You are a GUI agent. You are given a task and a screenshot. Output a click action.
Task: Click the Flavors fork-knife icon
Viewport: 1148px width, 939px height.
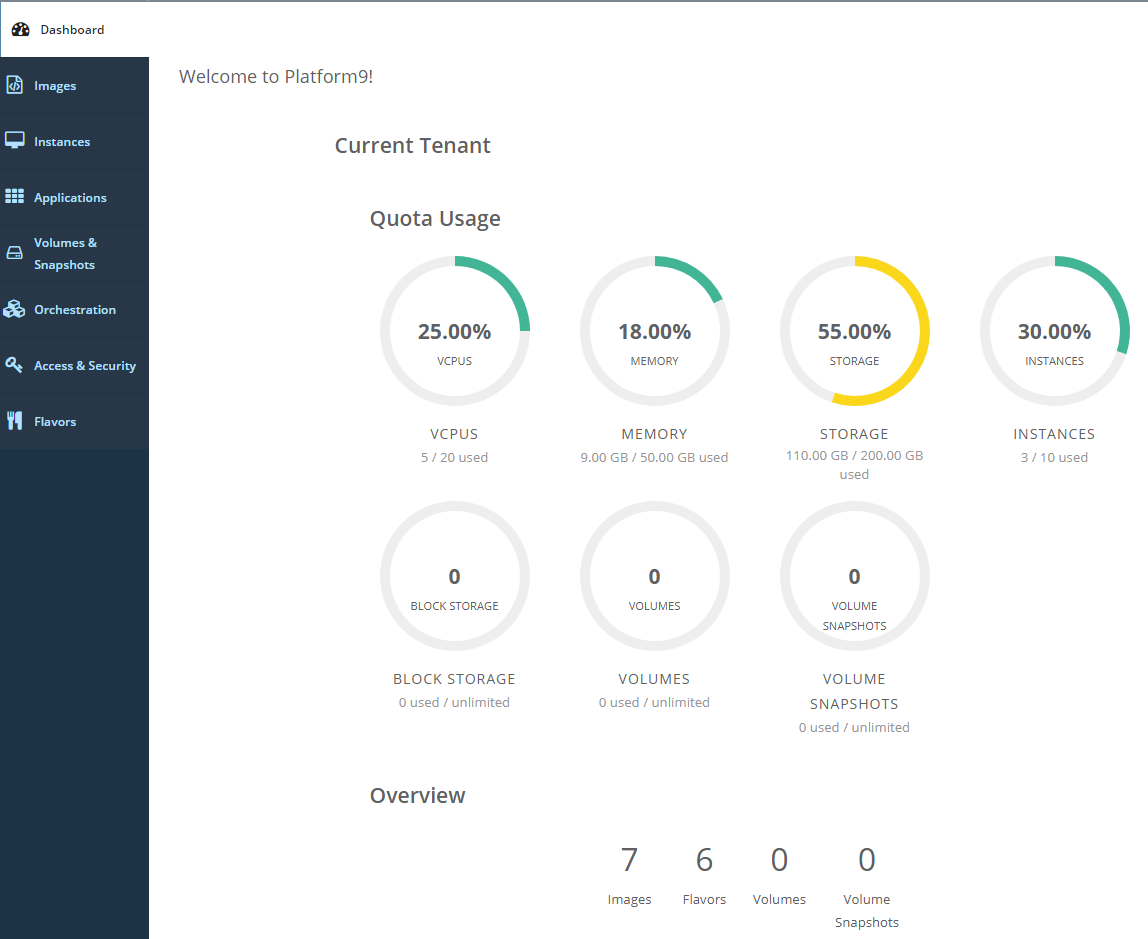tap(15, 421)
